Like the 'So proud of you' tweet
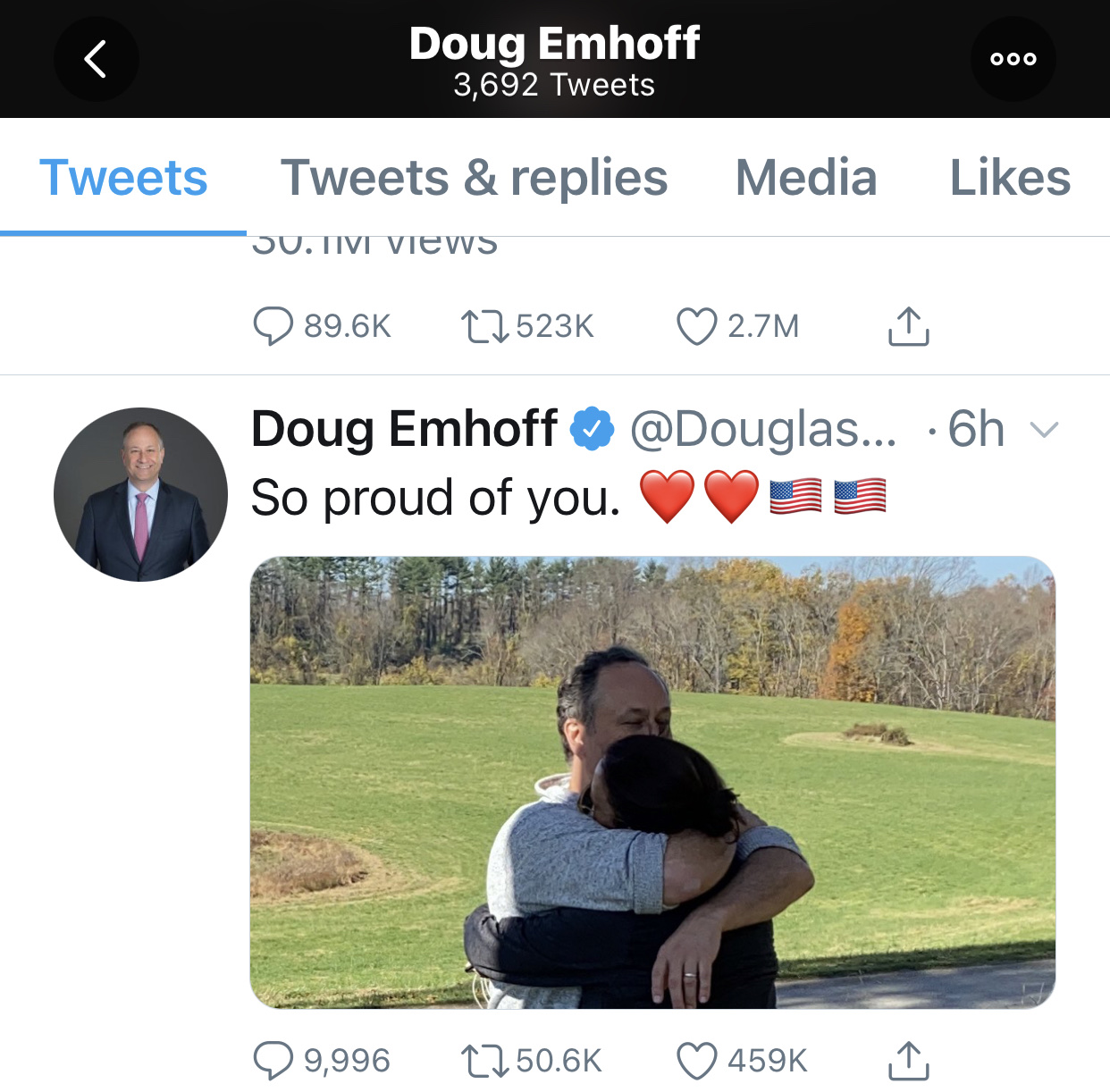The width and height of the screenshot is (1110, 1092). (x=697, y=1061)
